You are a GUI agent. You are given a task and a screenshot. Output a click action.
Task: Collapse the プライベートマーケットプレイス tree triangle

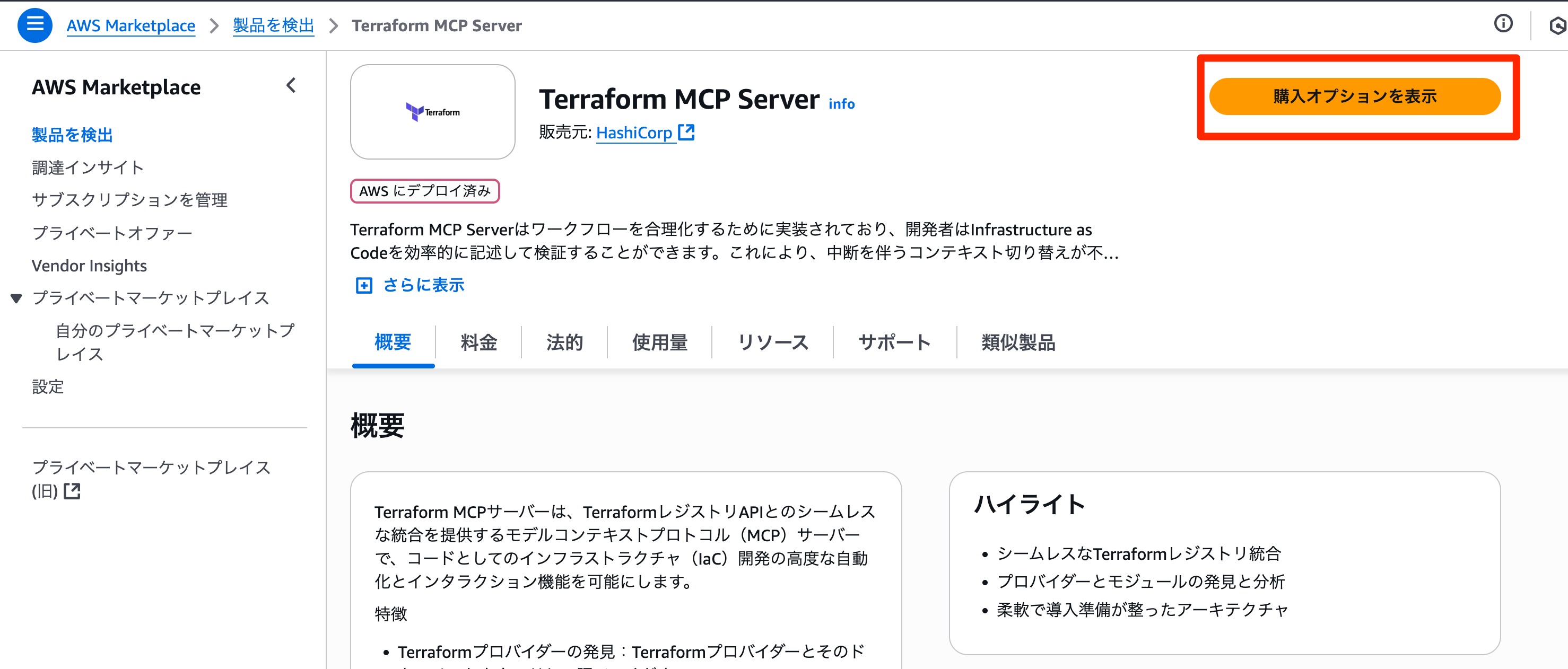coord(16,298)
